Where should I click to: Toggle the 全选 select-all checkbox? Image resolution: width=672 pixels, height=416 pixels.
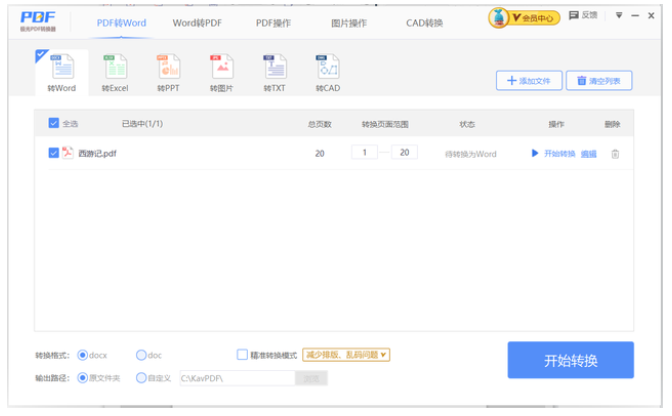pos(54,124)
